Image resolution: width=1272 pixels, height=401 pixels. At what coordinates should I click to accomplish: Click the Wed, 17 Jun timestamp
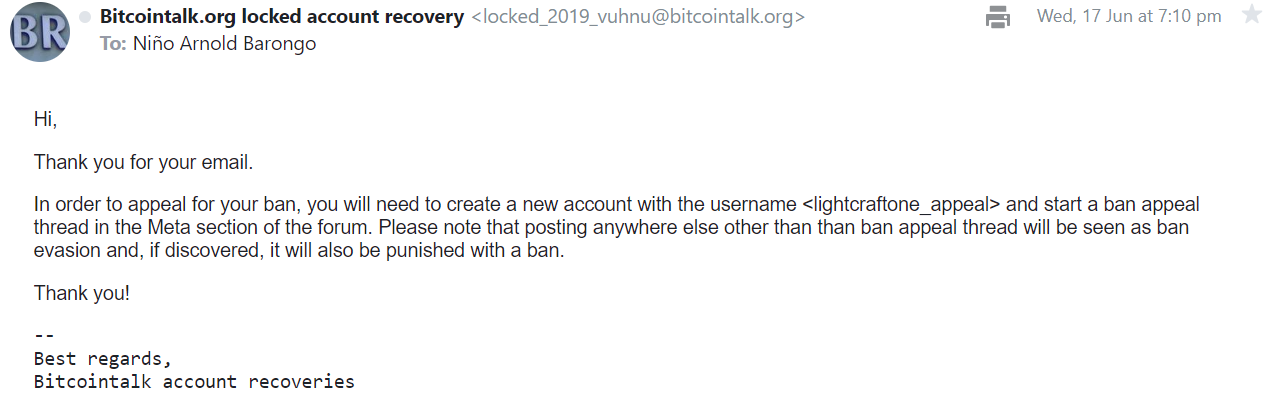pyautogui.click(x=1129, y=16)
